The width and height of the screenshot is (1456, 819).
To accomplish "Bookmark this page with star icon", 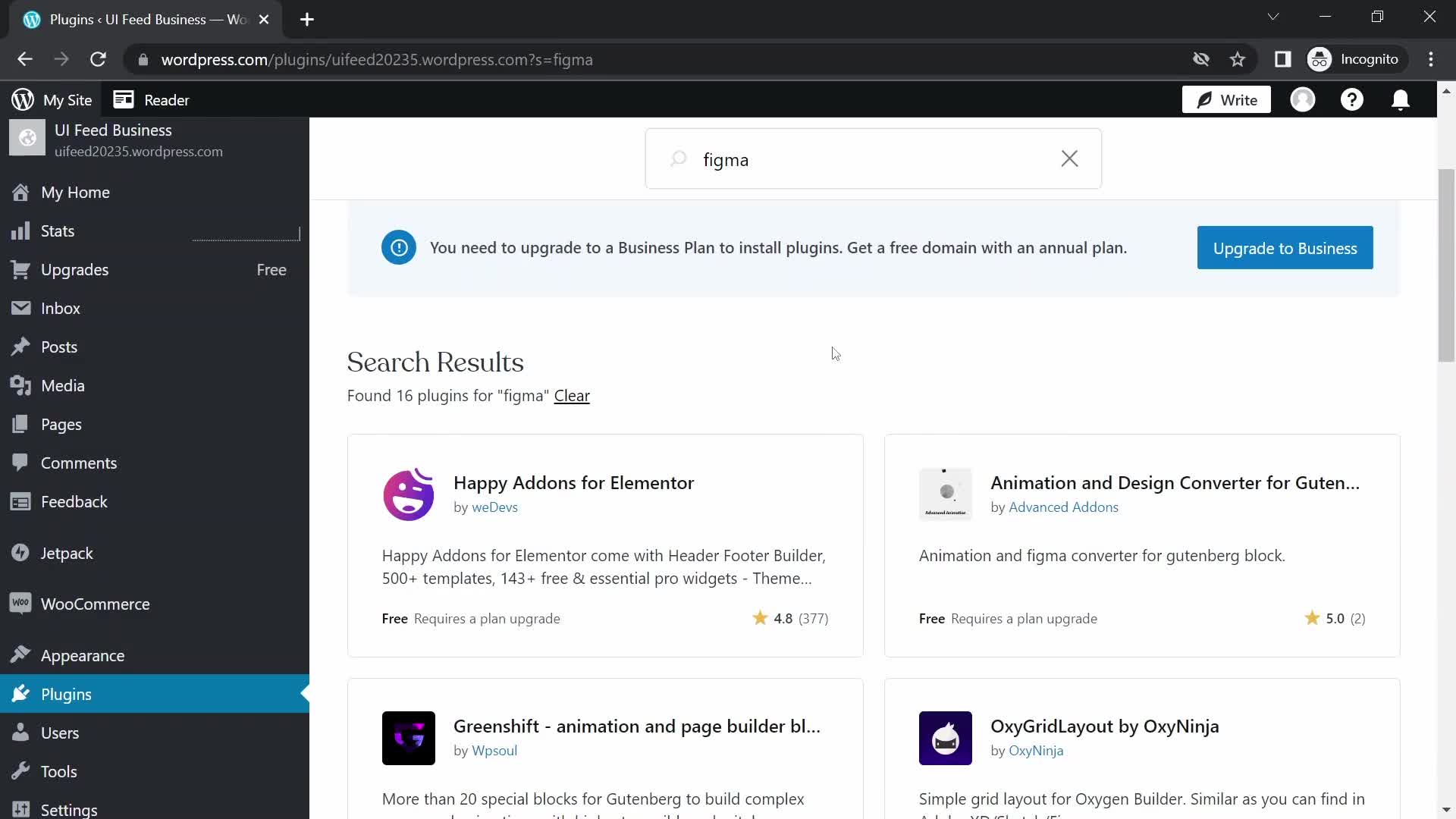I will click(1238, 59).
